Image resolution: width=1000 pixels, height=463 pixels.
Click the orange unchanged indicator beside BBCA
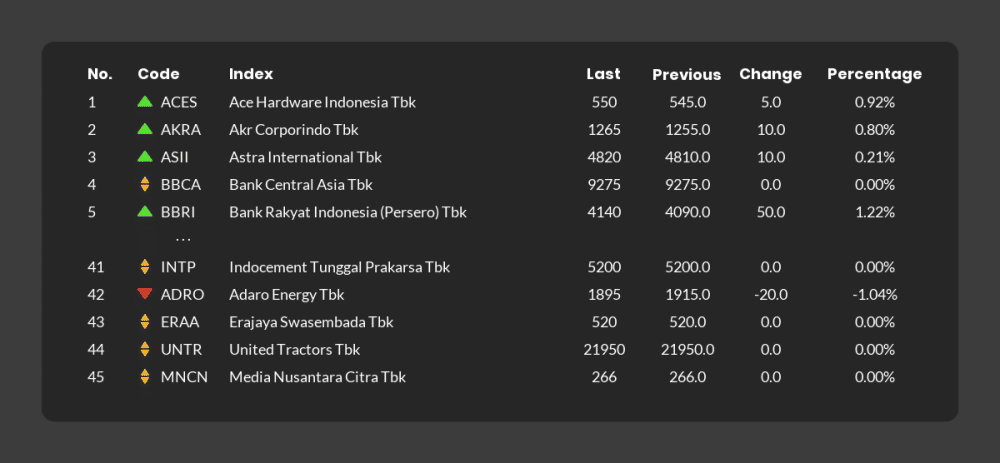pos(145,184)
